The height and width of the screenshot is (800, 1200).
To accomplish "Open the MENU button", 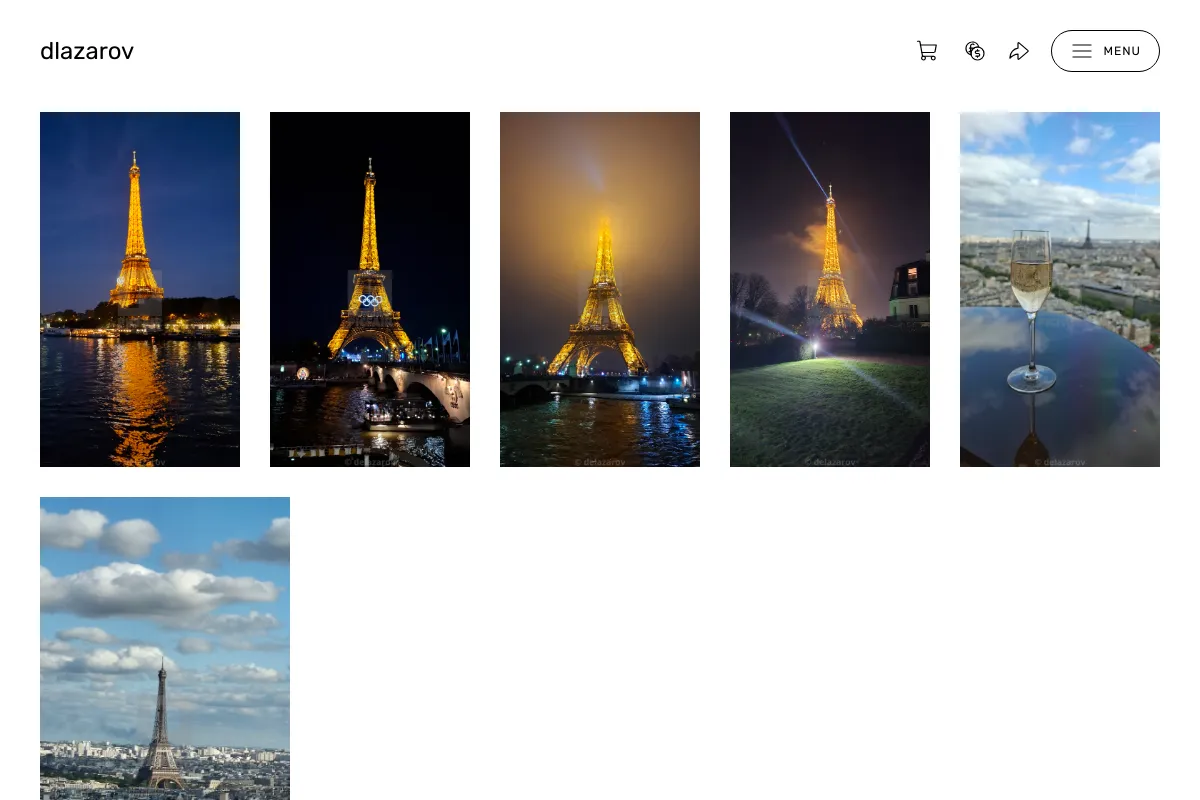I will pos(1105,51).
